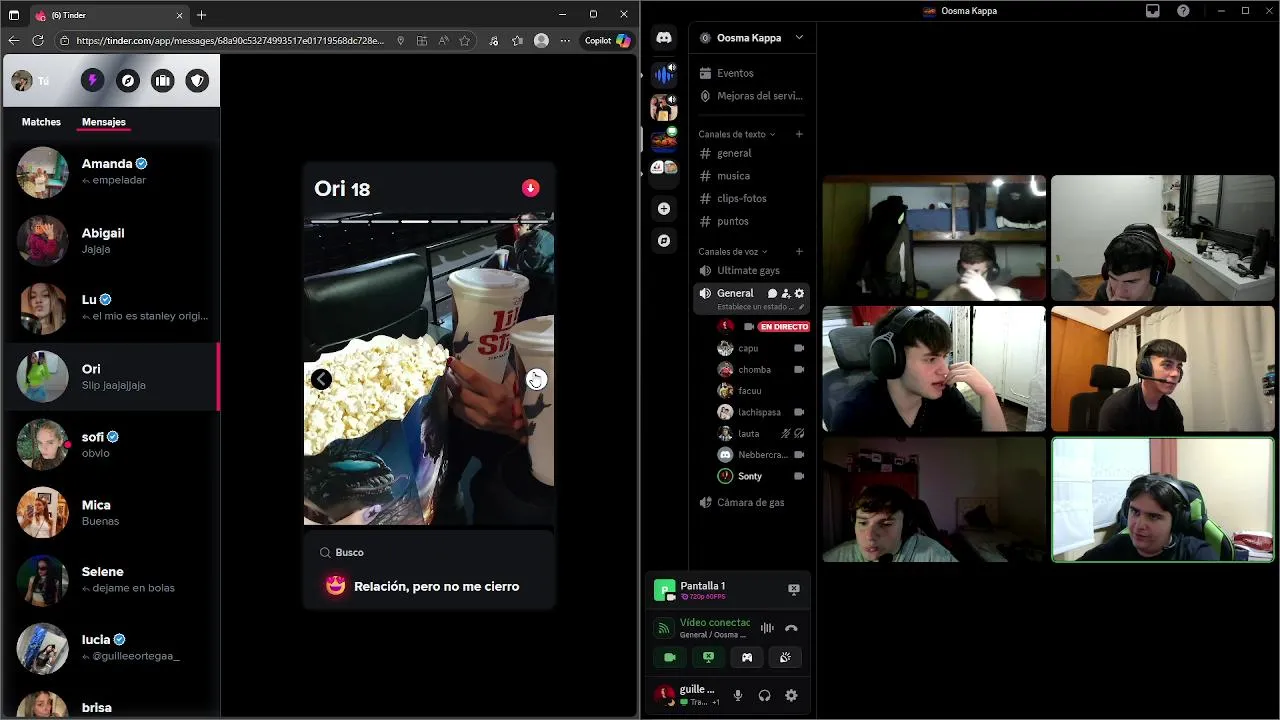This screenshot has width=1280, height=720.
Task: Click the green-bordered webcam video tile
Action: click(1163, 499)
